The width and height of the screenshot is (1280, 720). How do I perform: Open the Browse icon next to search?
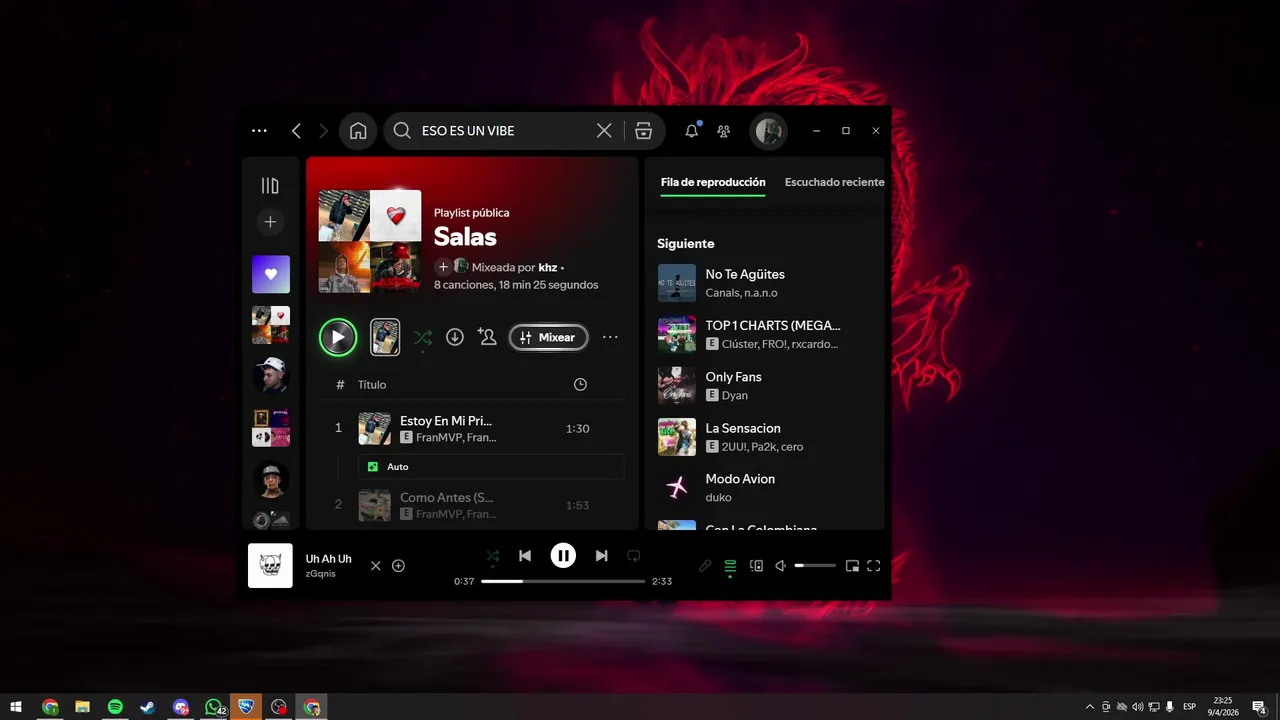click(x=643, y=131)
